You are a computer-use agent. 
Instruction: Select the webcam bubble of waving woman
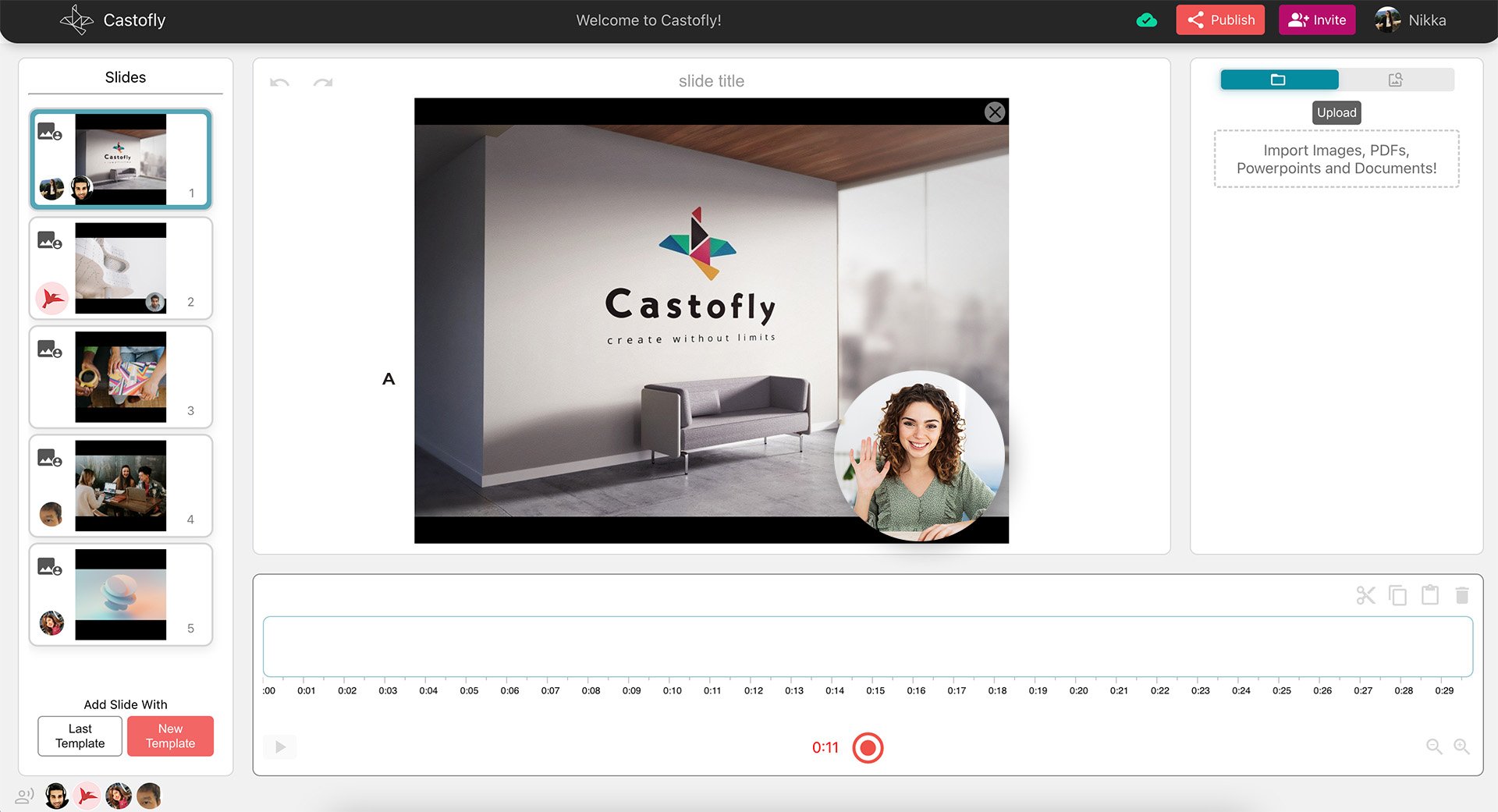(x=919, y=456)
